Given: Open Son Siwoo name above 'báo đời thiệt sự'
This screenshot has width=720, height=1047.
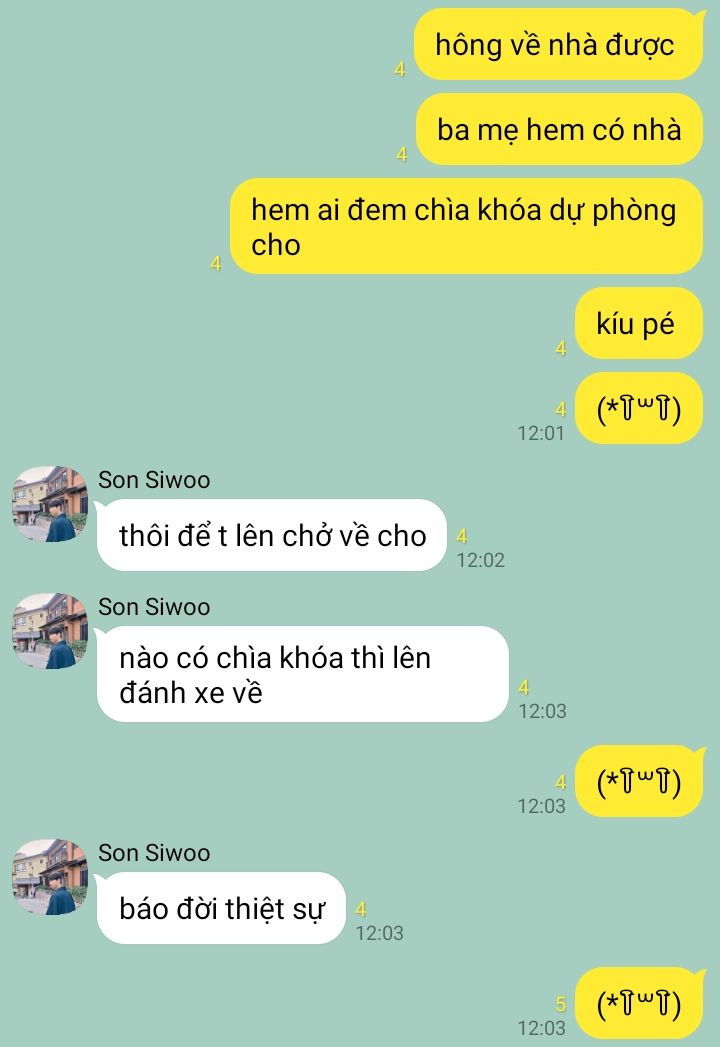Looking at the screenshot, I should click(x=154, y=853).
